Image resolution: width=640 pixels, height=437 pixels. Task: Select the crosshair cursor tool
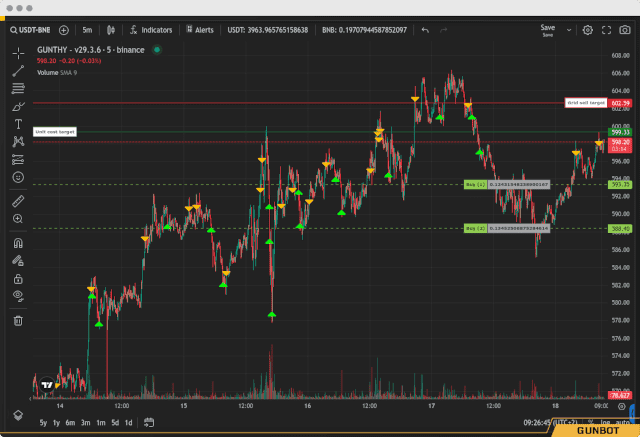(x=18, y=52)
